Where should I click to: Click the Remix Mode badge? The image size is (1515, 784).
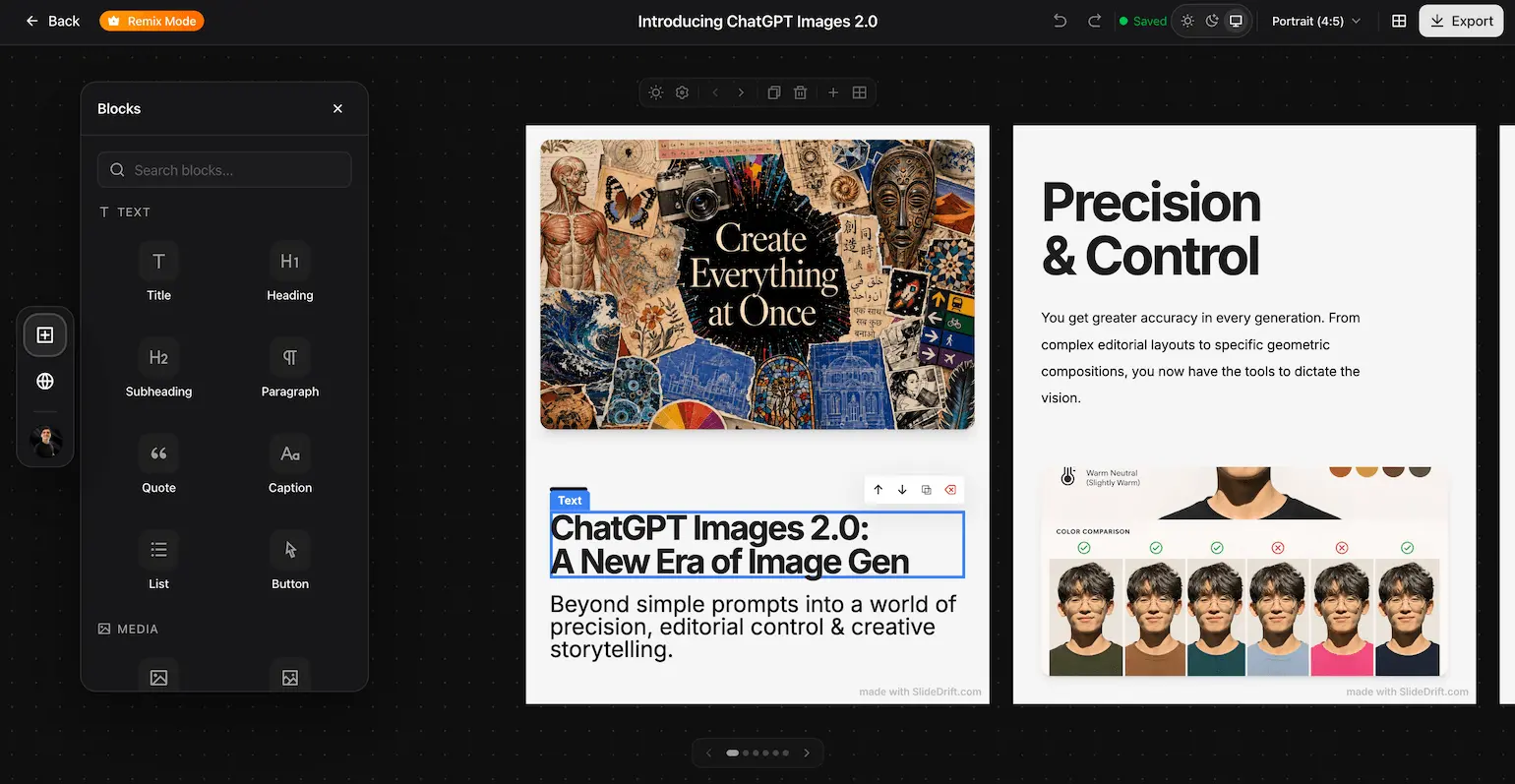pyautogui.click(x=151, y=21)
